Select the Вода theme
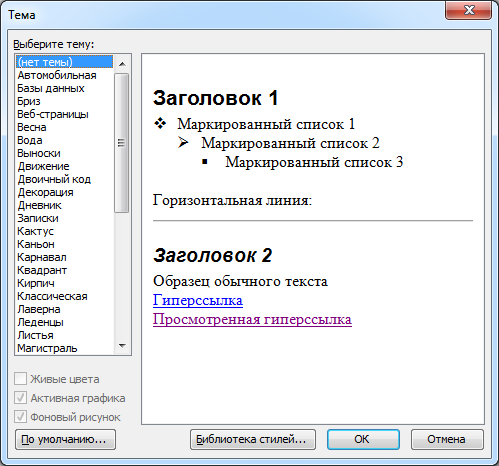Screen dimensions: 499x466 point(65,140)
